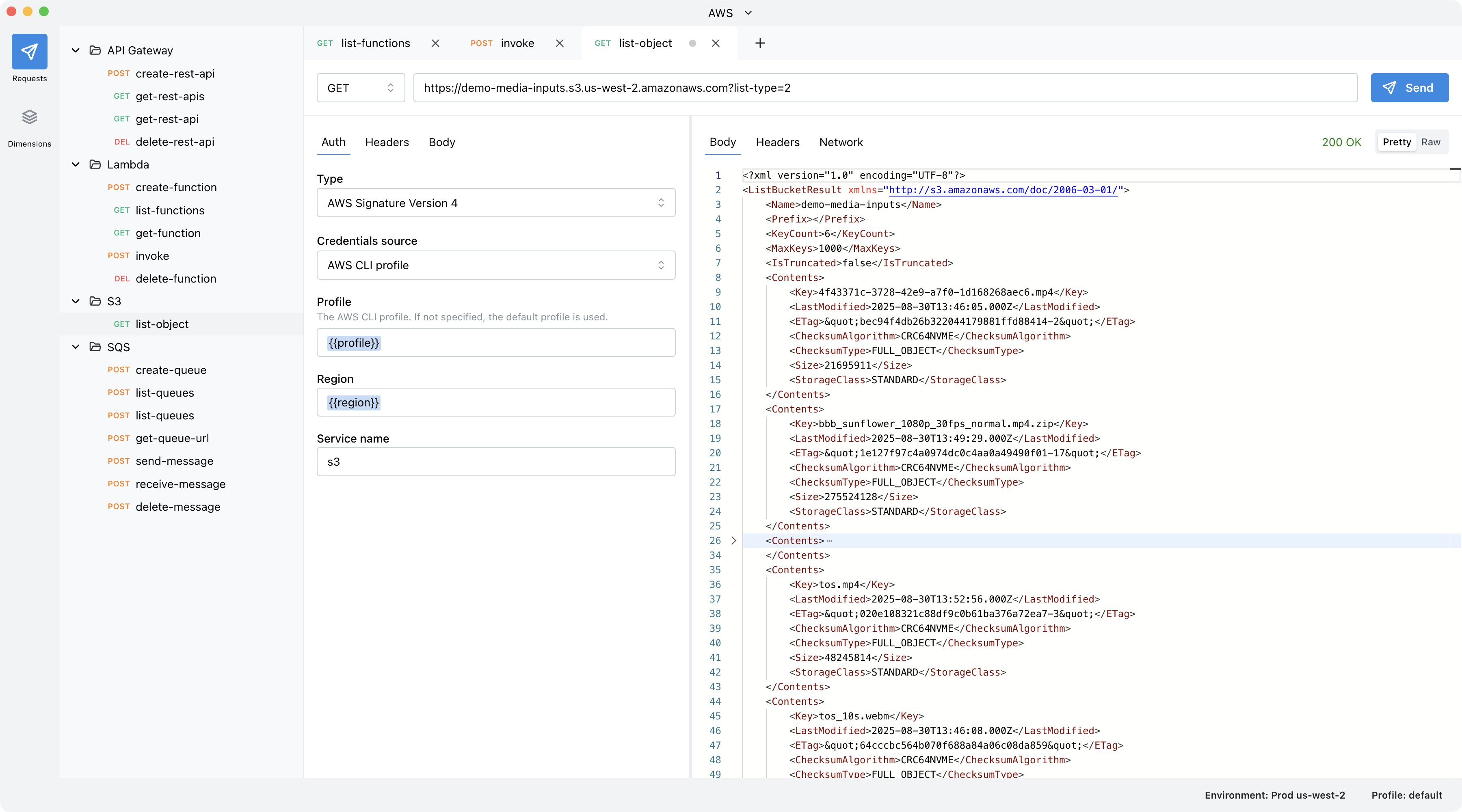Screen dimensions: 1462x812
Task: Close the list-object tab
Action: click(716, 43)
